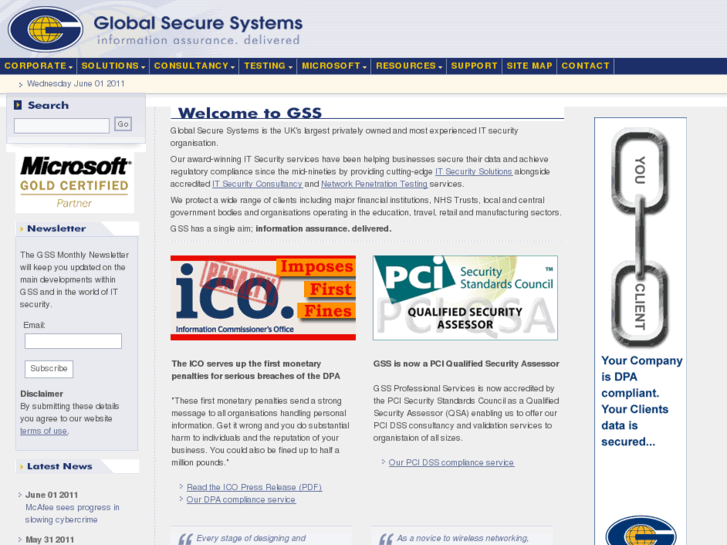Open McAfee sees progress news item
The height and width of the screenshot is (545, 727).
(72, 513)
